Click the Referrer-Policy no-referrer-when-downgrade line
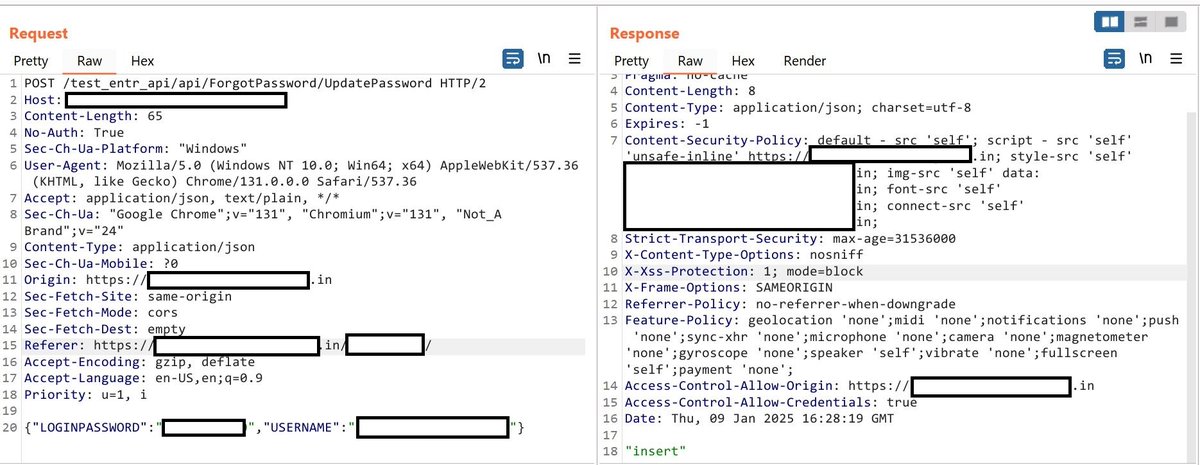The width and height of the screenshot is (1200, 465). (x=790, y=304)
